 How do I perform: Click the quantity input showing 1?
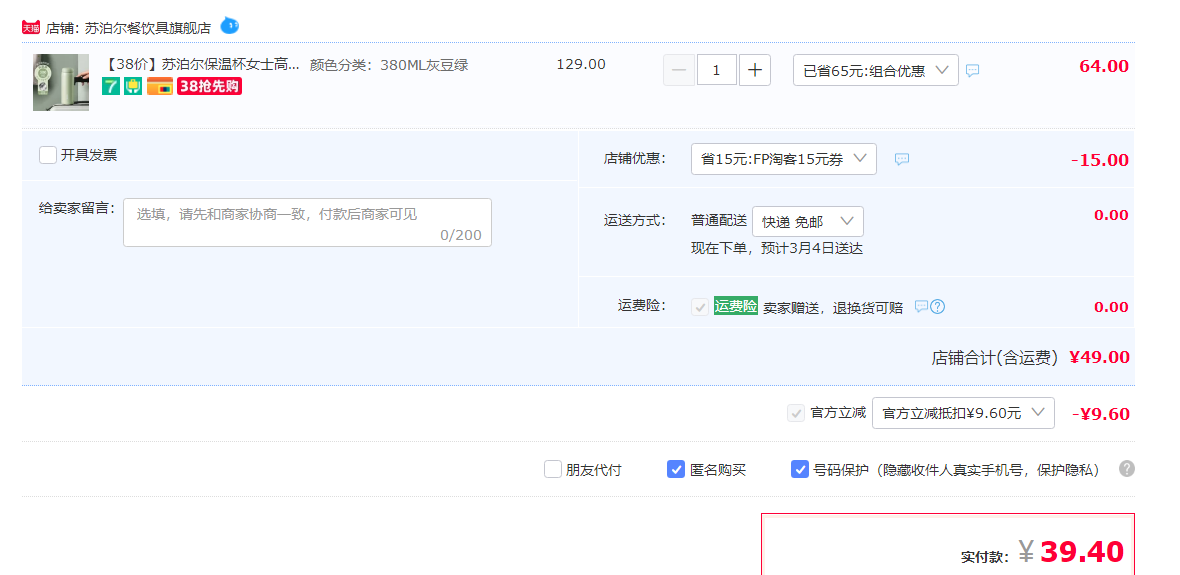(x=716, y=70)
